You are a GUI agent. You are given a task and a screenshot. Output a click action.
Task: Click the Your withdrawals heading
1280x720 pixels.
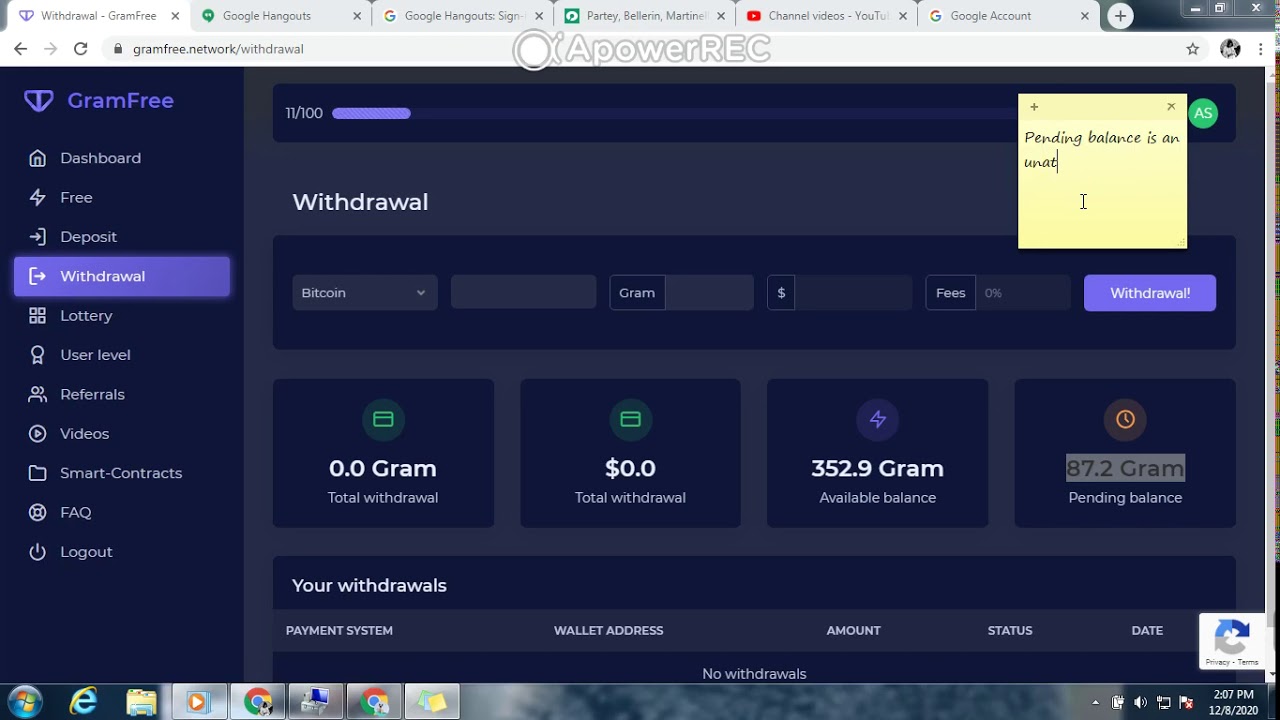pyautogui.click(x=369, y=585)
